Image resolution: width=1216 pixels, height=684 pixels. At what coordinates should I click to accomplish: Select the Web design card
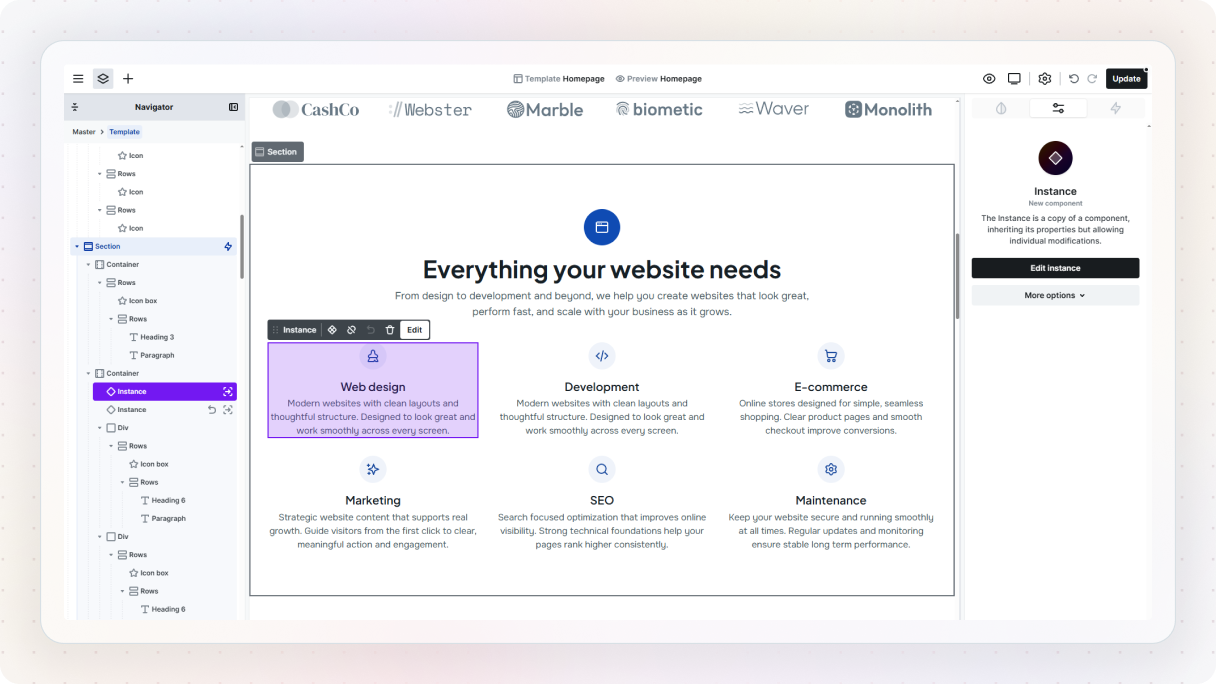click(x=373, y=390)
